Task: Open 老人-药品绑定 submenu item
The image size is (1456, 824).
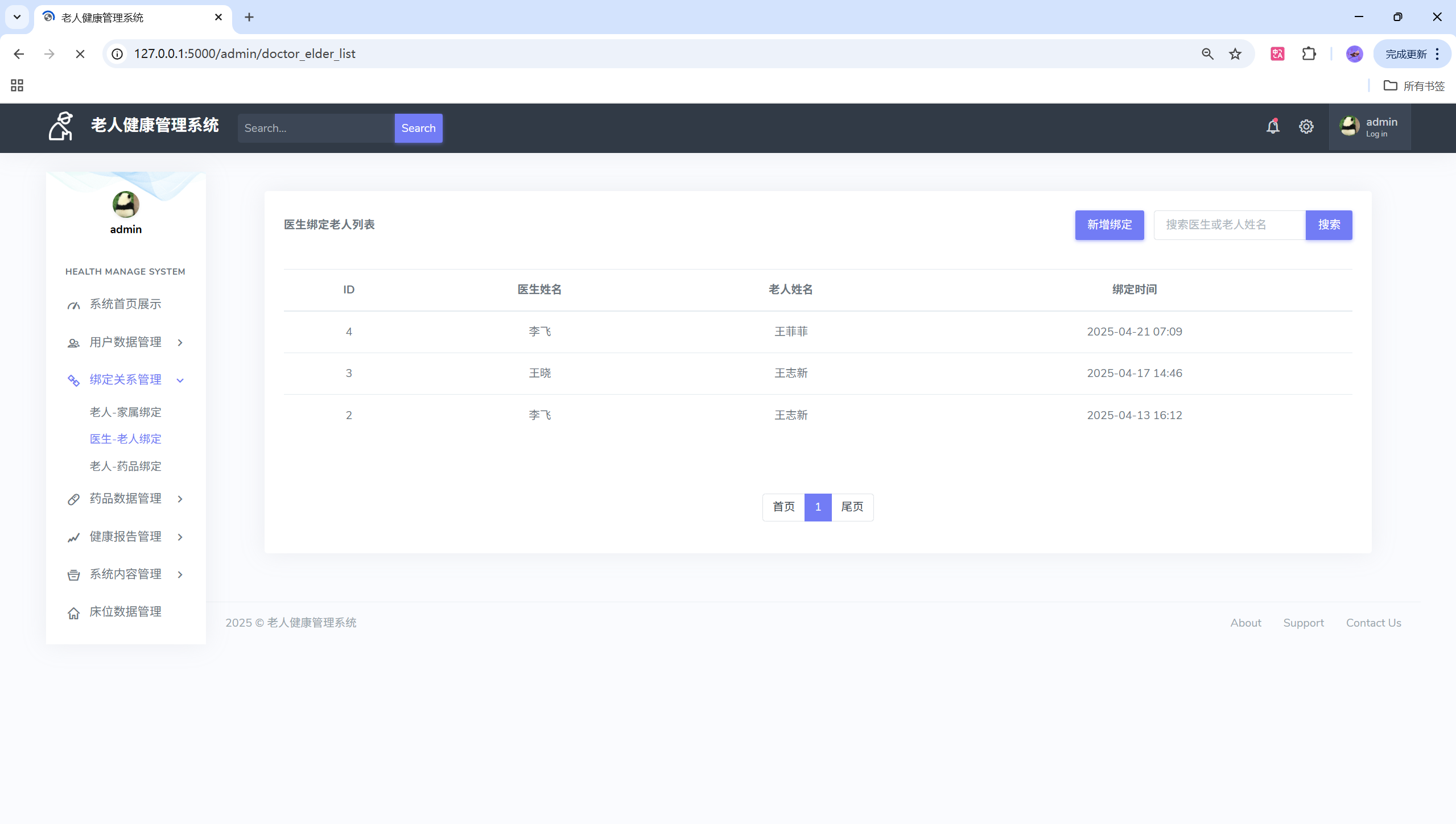Action: coord(125,466)
